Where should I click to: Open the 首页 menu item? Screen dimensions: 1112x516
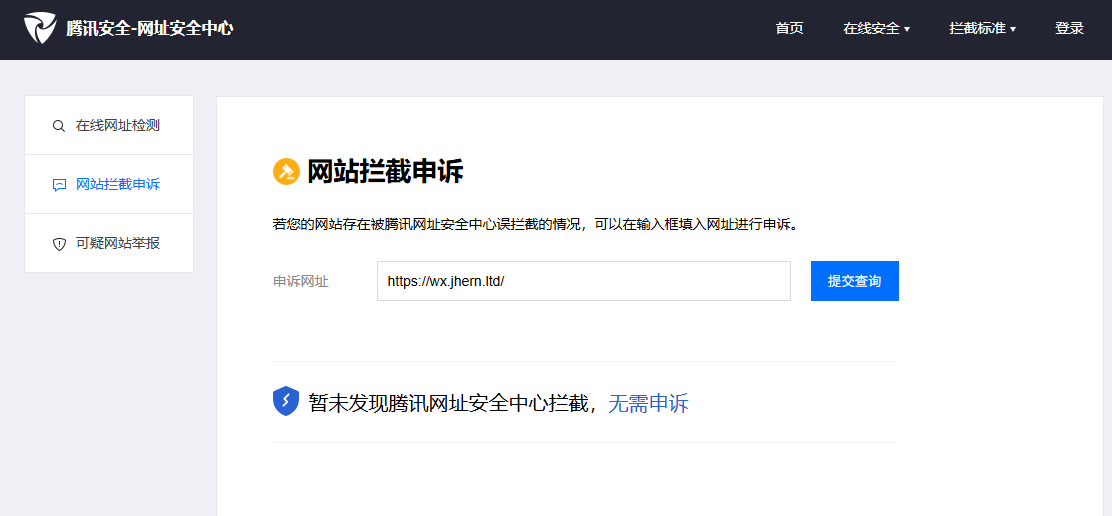[x=789, y=28]
